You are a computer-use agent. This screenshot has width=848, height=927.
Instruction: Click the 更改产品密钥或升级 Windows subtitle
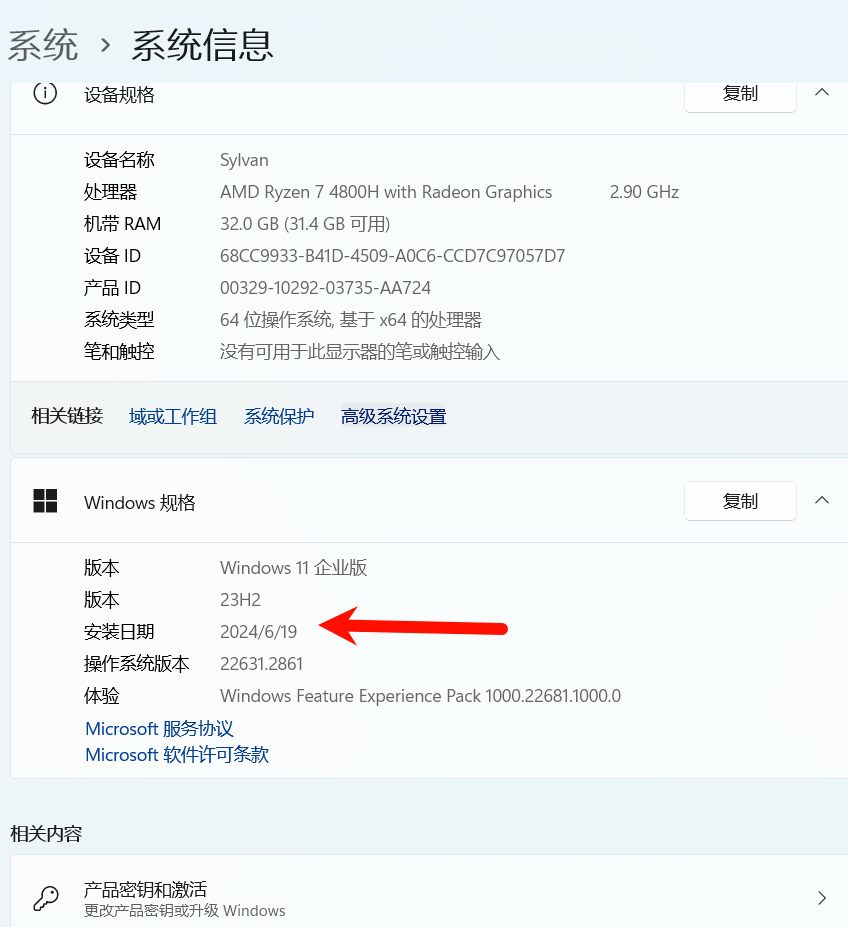(x=185, y=910)
